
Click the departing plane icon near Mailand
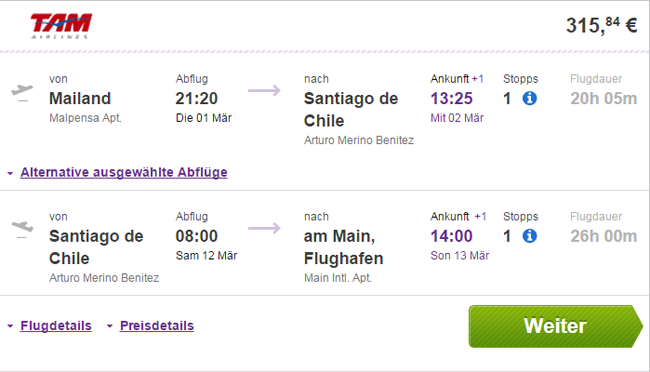(x=22, y=92)
